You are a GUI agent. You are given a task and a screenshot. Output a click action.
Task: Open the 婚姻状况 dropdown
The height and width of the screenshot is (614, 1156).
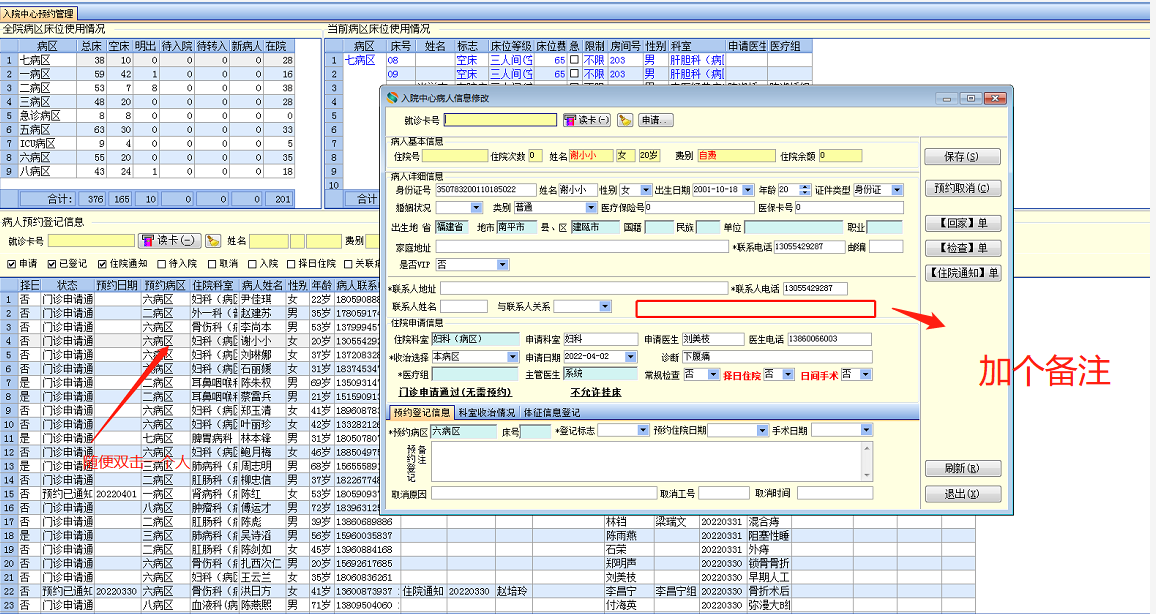(474, 208)
